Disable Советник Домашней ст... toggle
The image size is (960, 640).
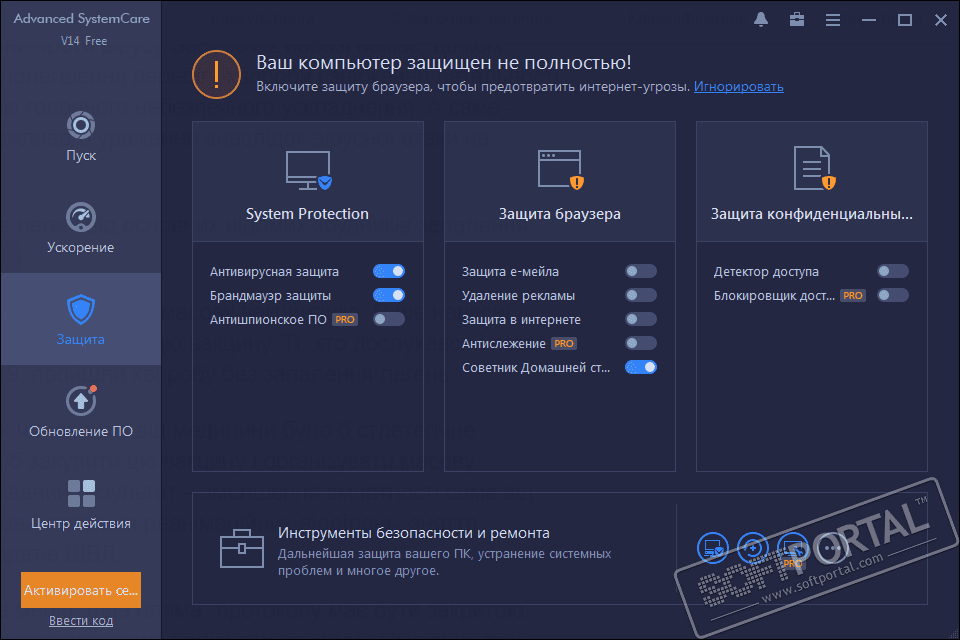pos(641,367)
